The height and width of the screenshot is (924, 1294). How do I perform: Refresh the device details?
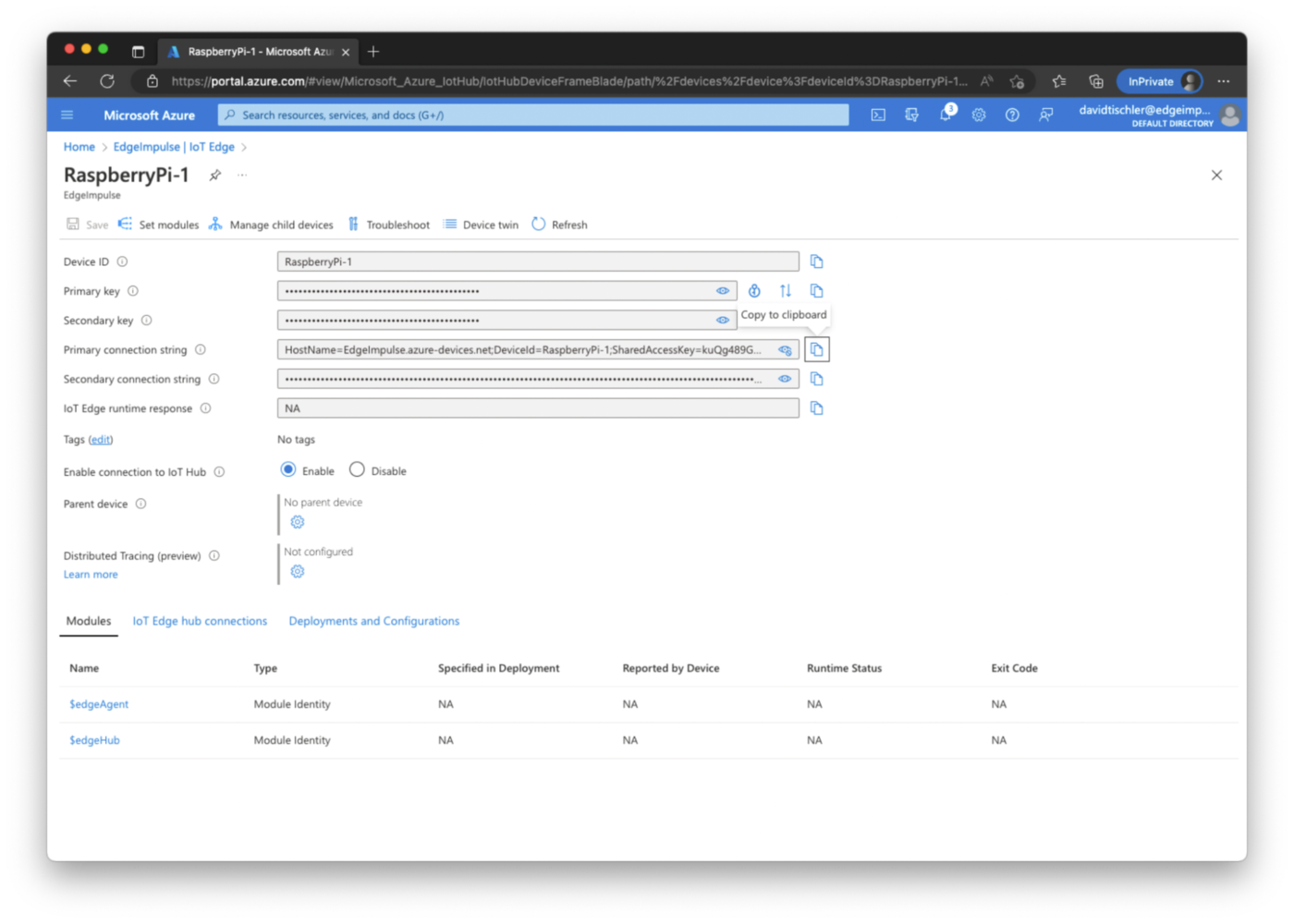tap(559, 225)
